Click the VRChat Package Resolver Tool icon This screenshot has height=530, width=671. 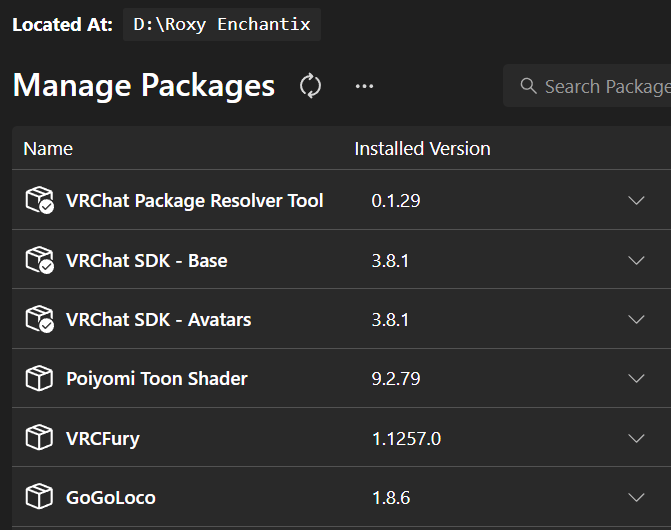39,201
